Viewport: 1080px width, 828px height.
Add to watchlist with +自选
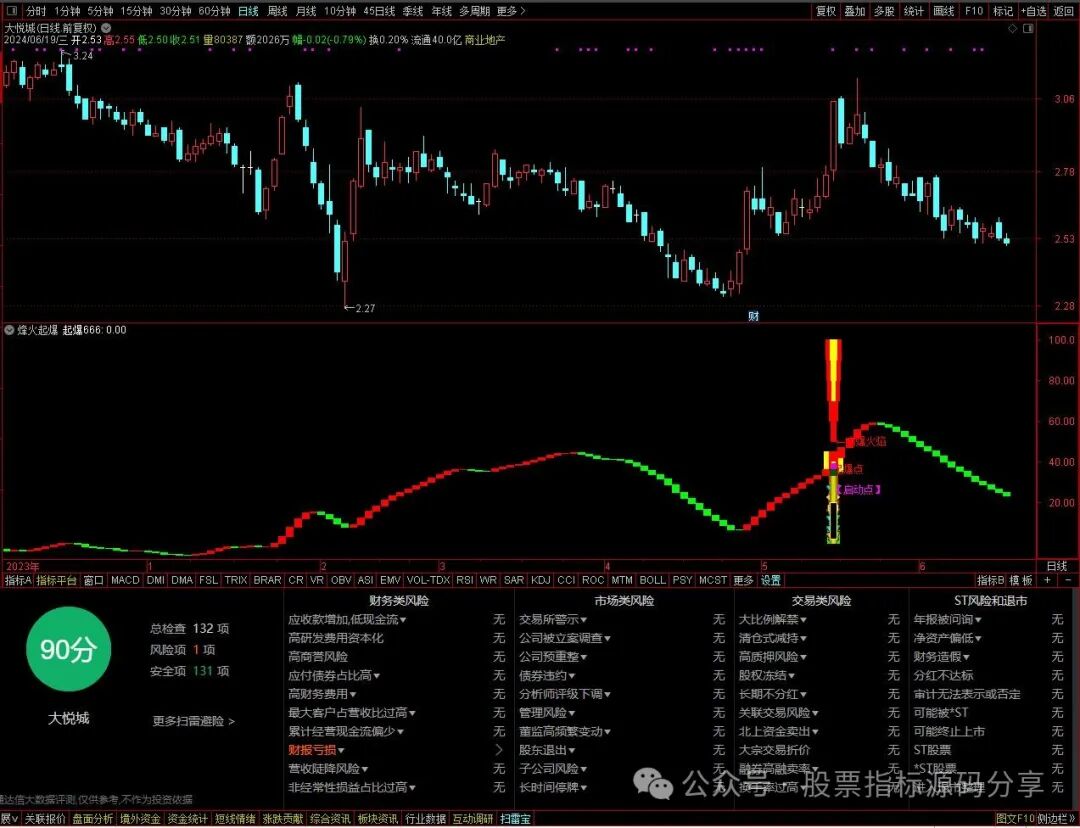point(1033,11)
